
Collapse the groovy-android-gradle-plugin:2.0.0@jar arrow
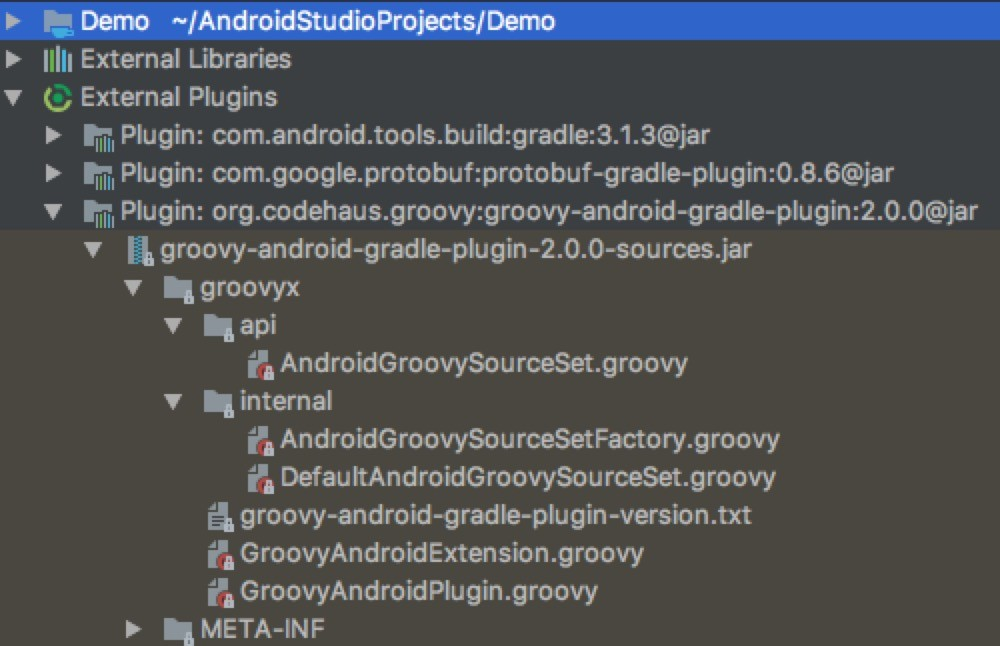(53, 211)
